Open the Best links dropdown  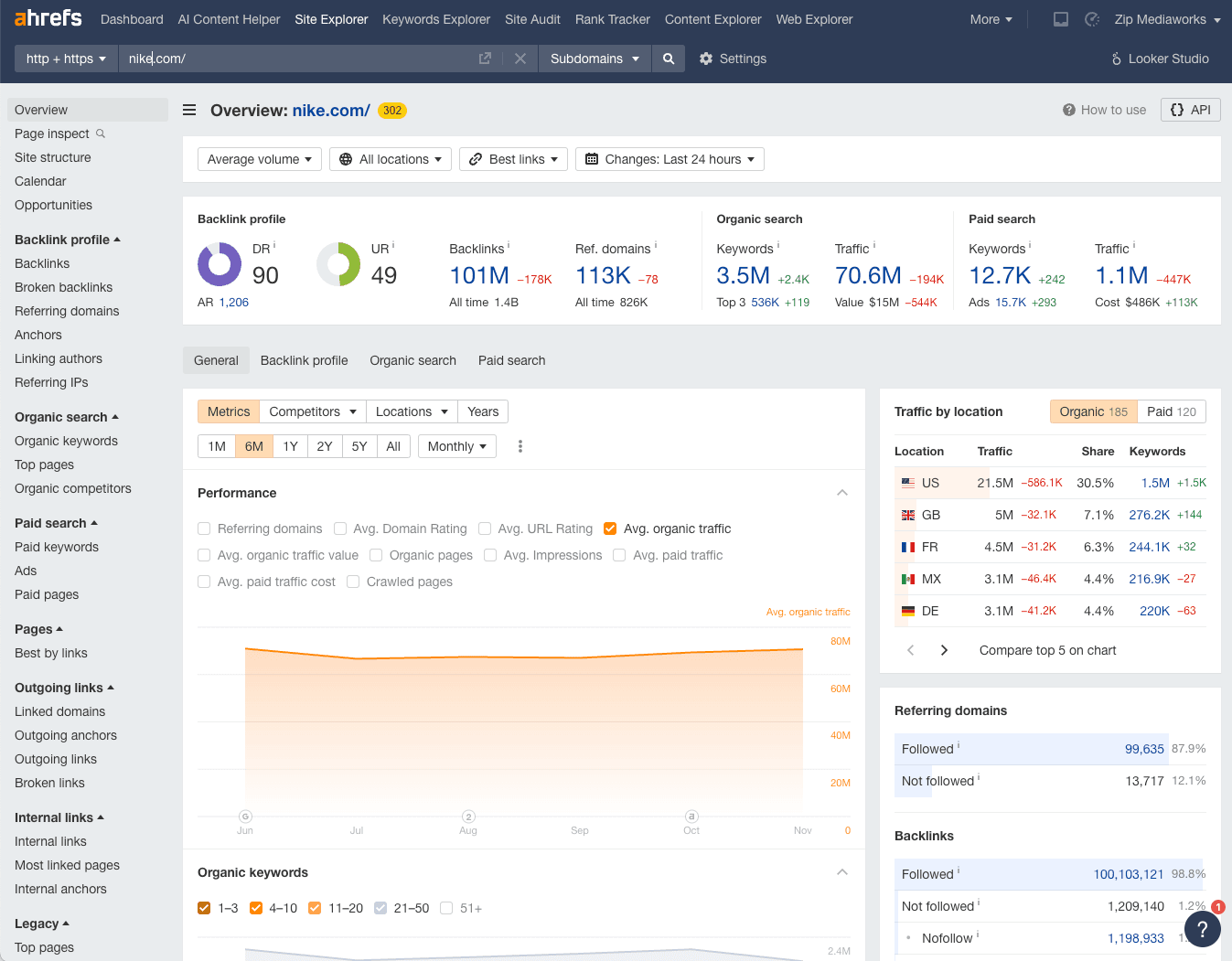coord(513,159)
